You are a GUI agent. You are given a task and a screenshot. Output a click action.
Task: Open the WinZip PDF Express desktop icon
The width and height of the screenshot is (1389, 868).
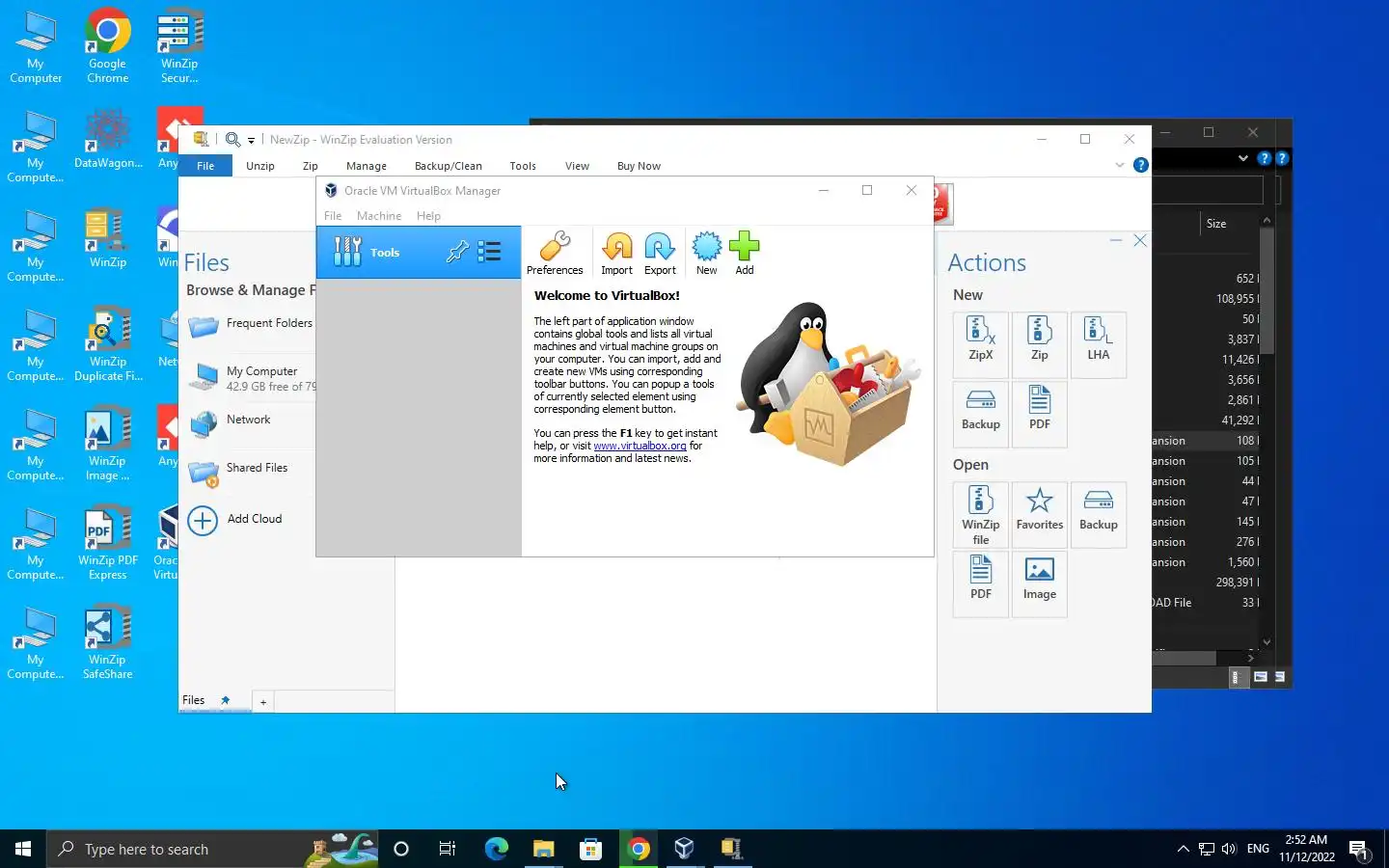click(x=107, y=544)
